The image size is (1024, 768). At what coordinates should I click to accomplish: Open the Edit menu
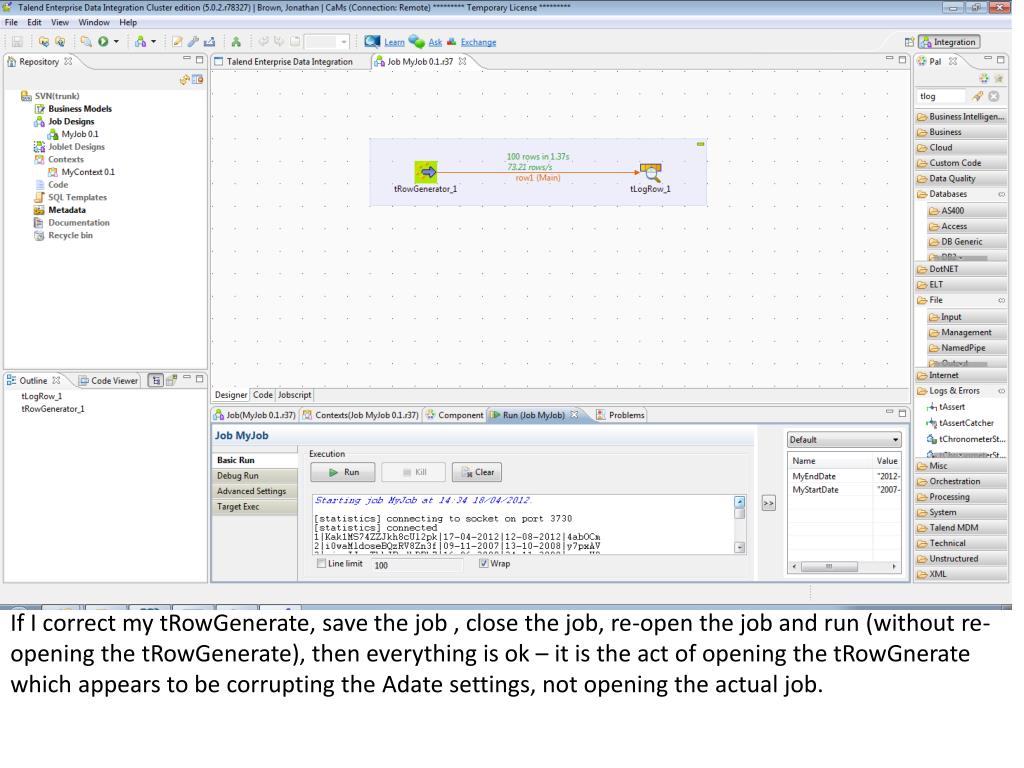34,22
